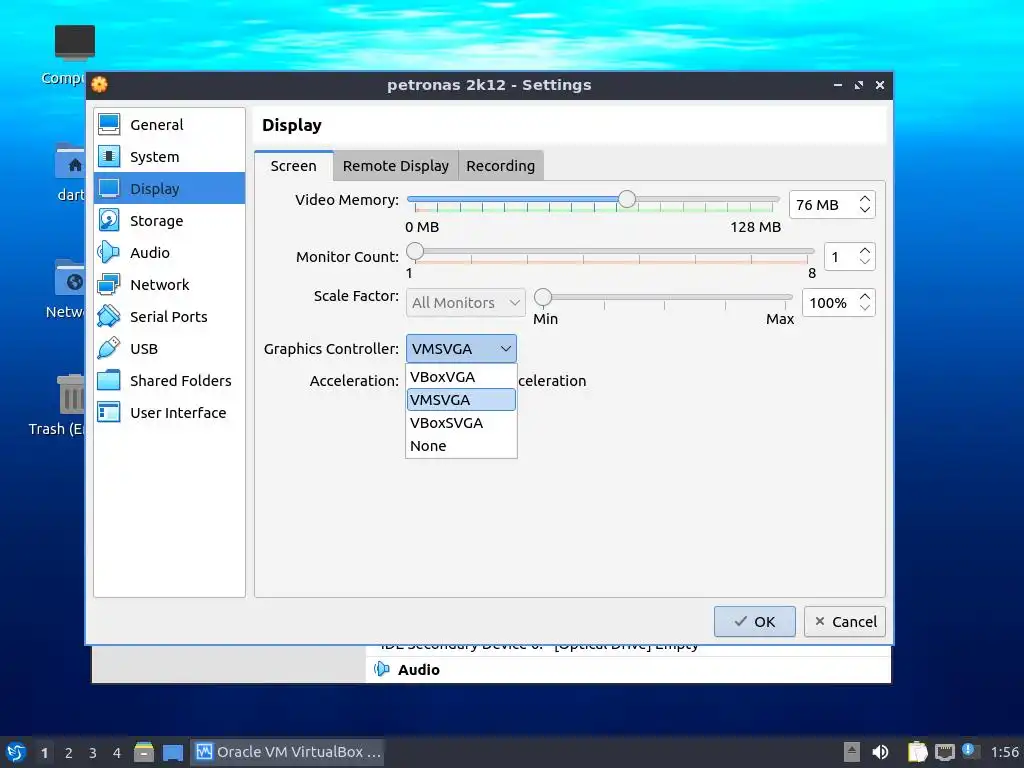
Task: Open the System settings category
Action: (169, 156)
